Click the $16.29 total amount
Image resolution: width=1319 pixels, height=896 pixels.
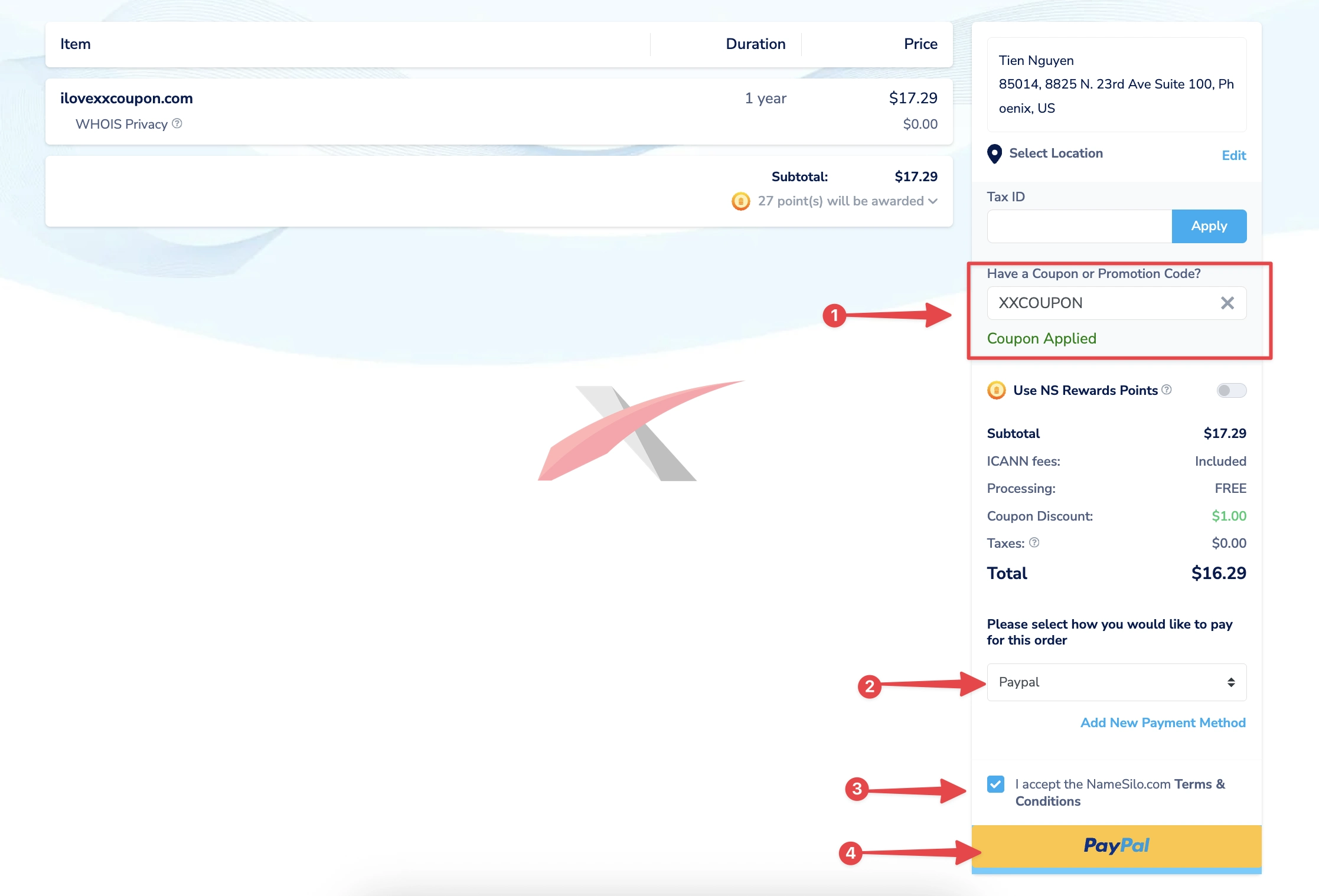(x=1219, y=573)
